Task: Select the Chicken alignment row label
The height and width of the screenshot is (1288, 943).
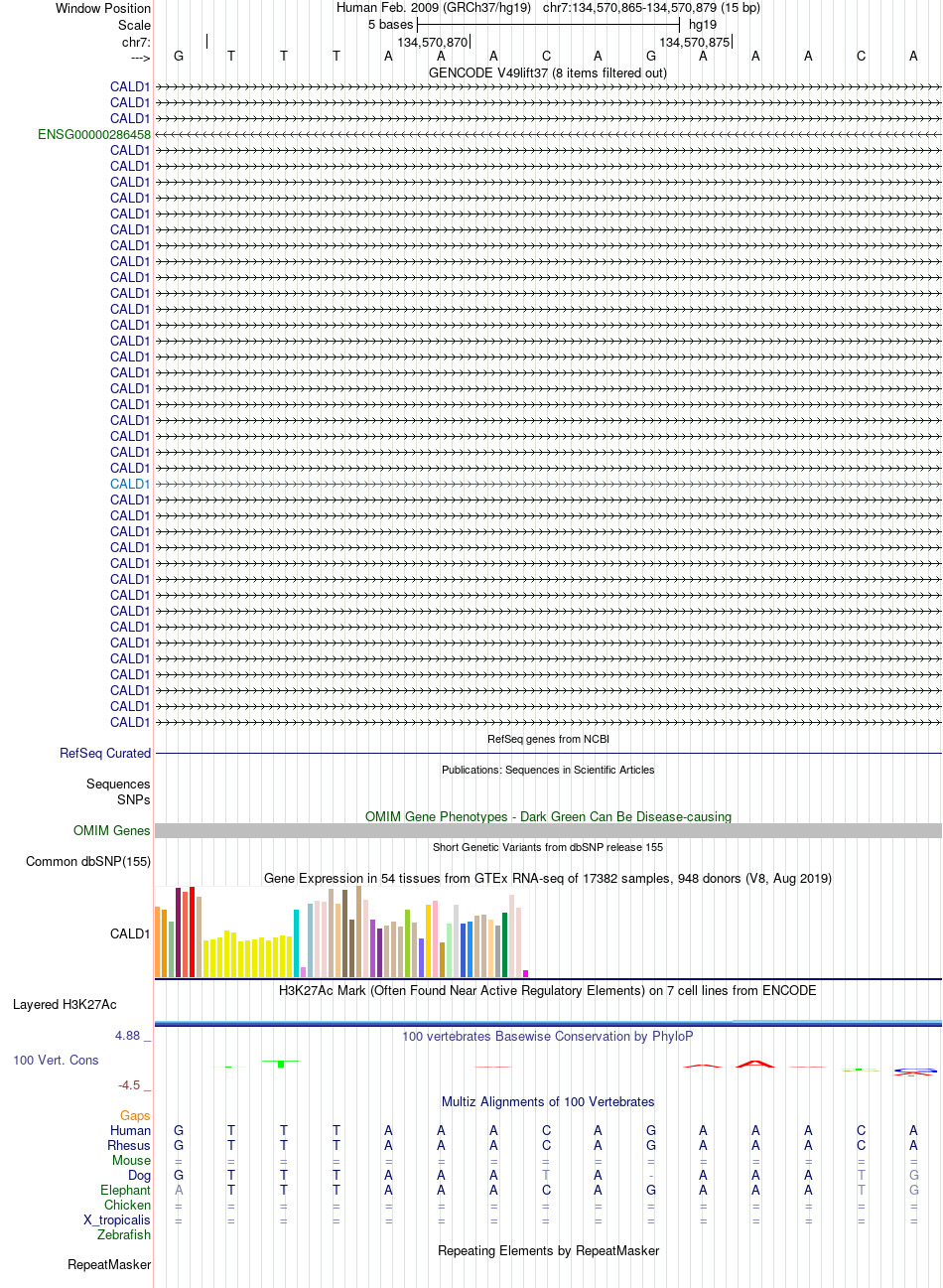Action: 128,1206
